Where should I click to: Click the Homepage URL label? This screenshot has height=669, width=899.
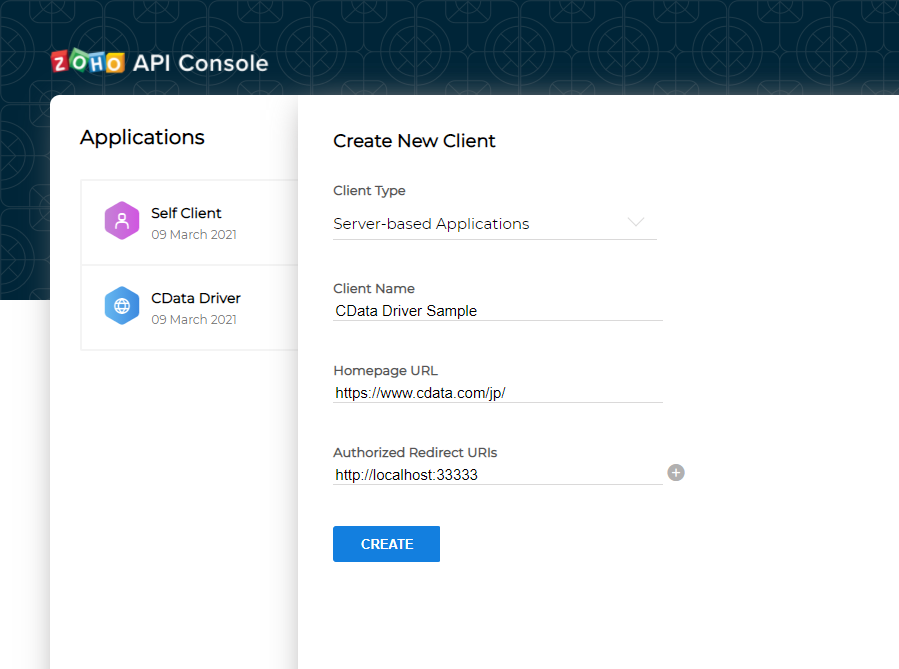(x=385, y=371)
